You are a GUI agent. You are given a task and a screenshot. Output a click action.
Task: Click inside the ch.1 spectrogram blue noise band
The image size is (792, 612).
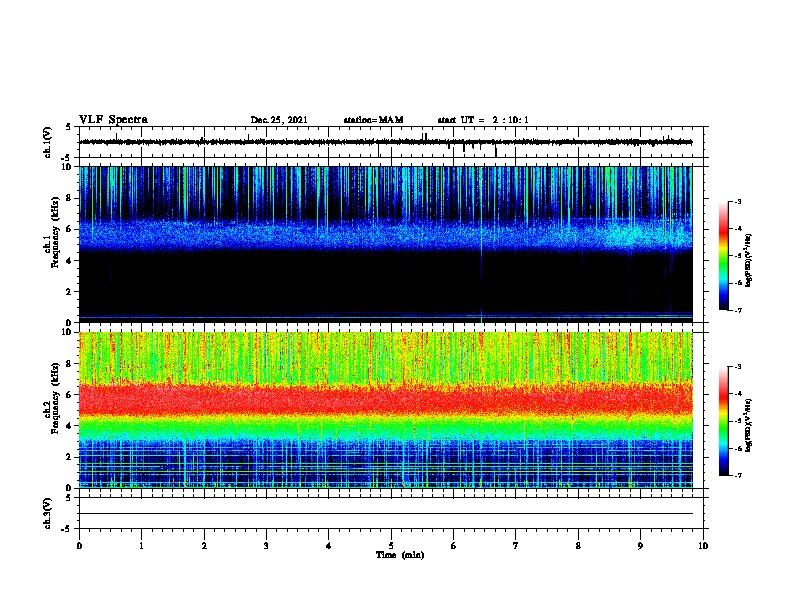385,236
